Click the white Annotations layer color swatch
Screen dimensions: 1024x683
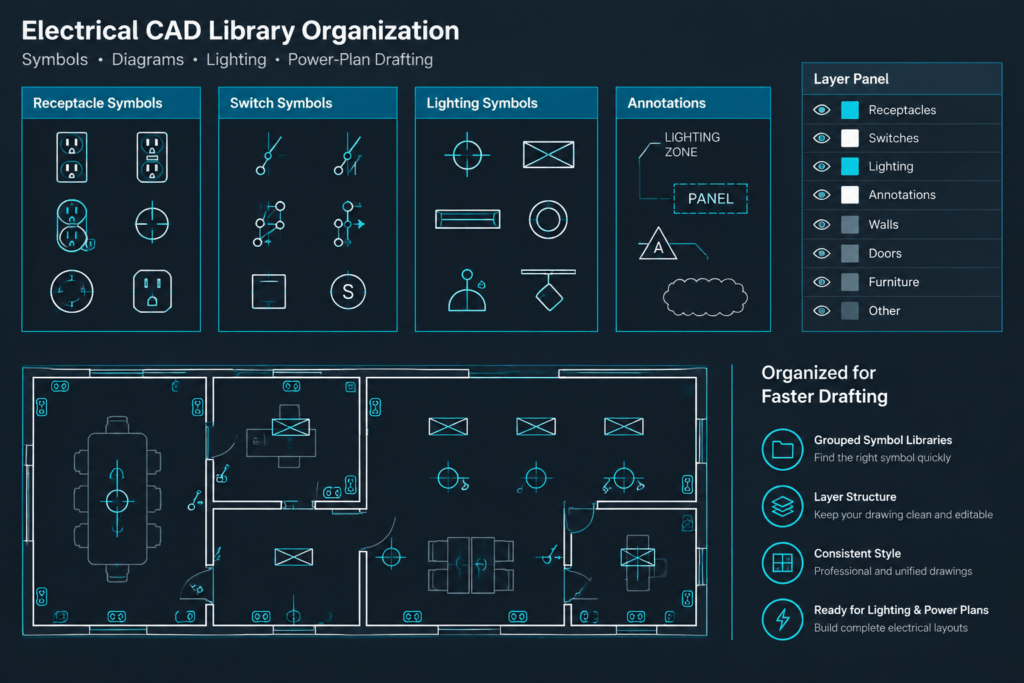[x=850, y=195]
